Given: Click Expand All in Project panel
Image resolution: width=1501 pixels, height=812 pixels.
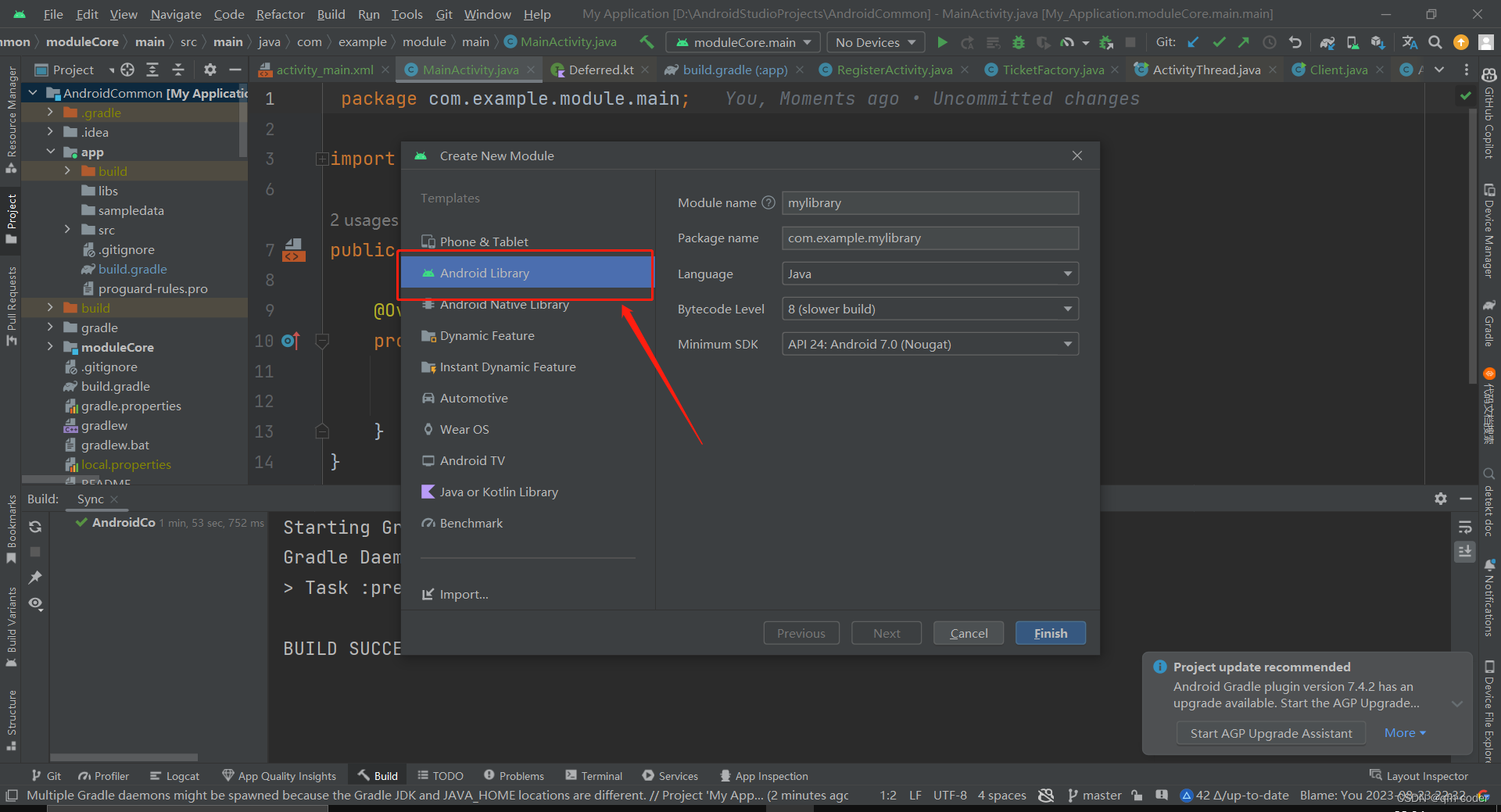Looking at the screenshot, I should point(152,70).
